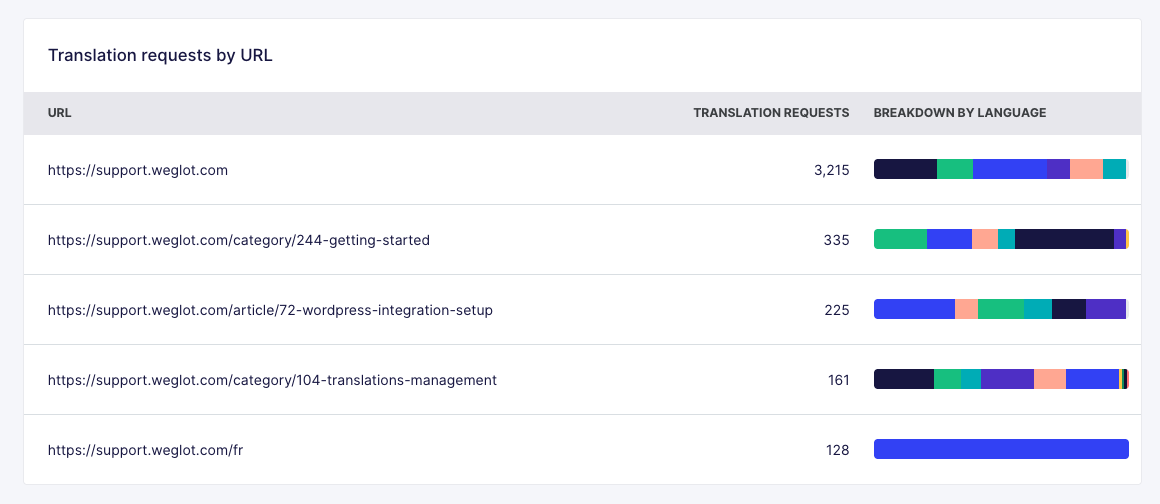Click the long dark navy segment in the getting-started bar
This screenshot has width=1160, height=504.
[x=1064, y=239]
